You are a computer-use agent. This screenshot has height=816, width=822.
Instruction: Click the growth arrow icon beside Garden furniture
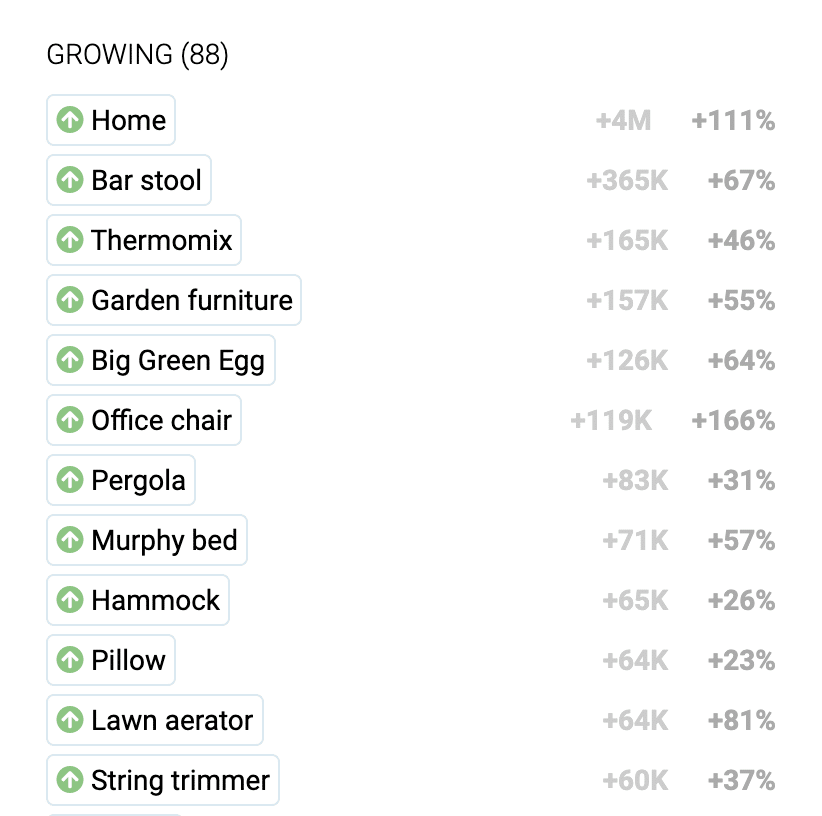70,300
